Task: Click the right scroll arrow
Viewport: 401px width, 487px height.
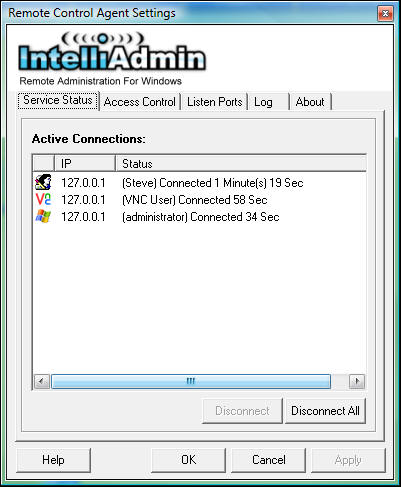Action: pyautogui.click(x=357, y=381)
